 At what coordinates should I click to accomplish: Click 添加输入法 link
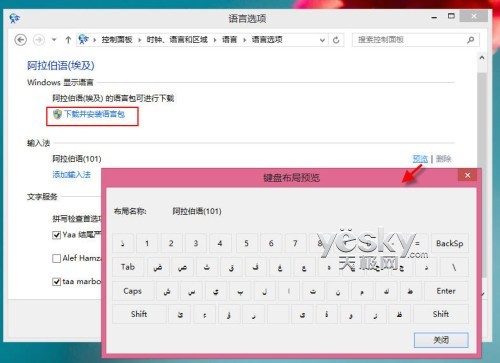pyautogui.click(x=71, y=174)
